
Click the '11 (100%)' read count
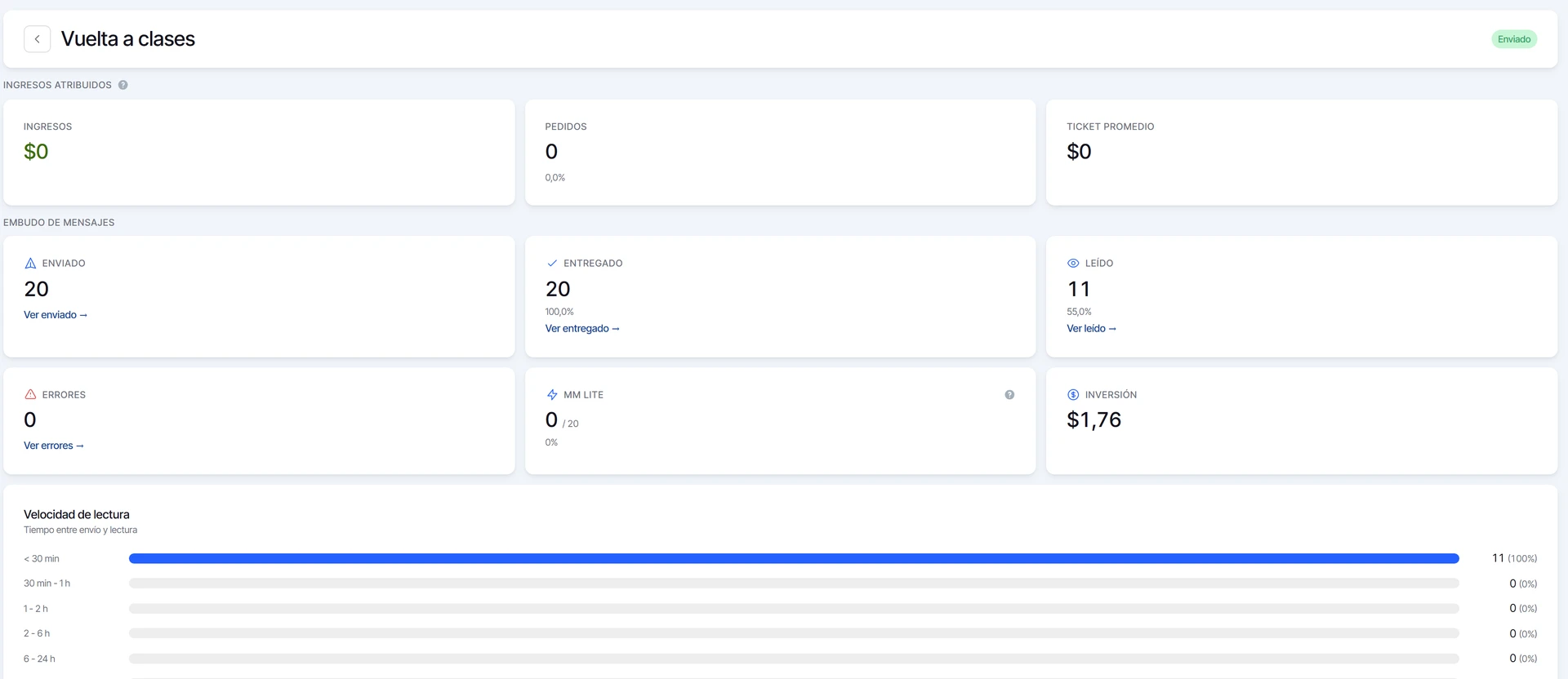(1514, 559)
